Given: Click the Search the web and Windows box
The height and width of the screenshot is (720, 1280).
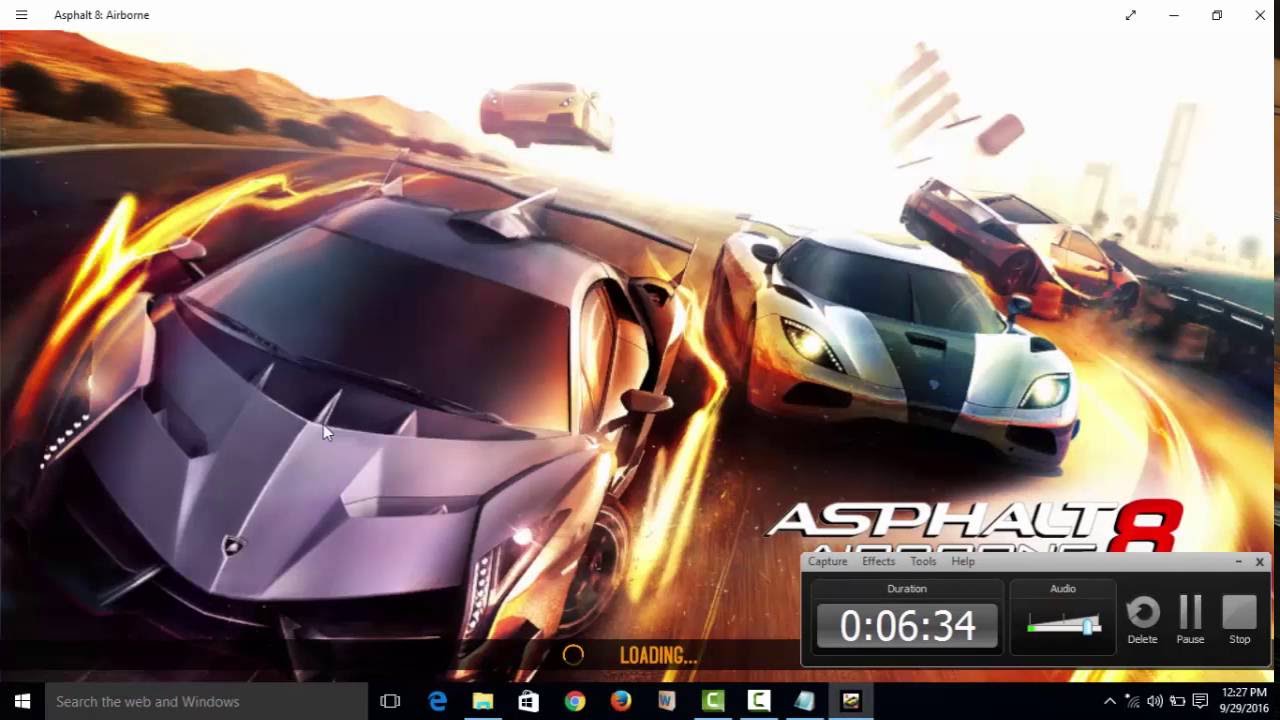Looking at the screenshot, I should [x=207, y=702].
